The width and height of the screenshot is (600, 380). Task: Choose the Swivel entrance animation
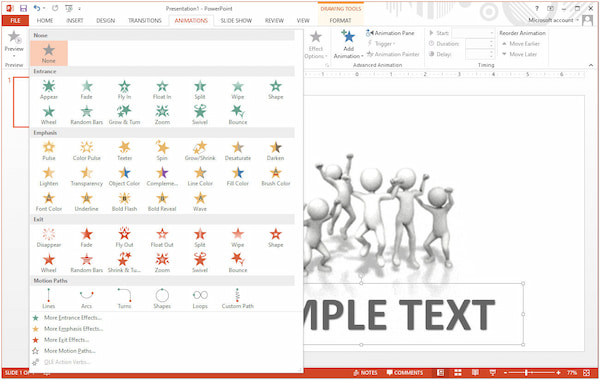[x=200, y=115]
